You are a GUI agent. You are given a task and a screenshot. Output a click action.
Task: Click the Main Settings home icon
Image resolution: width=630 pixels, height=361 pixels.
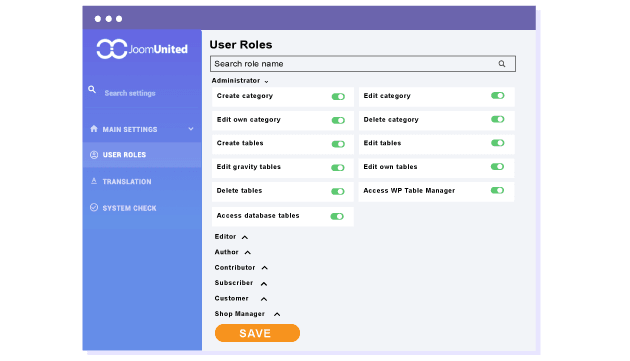point(94,129)
